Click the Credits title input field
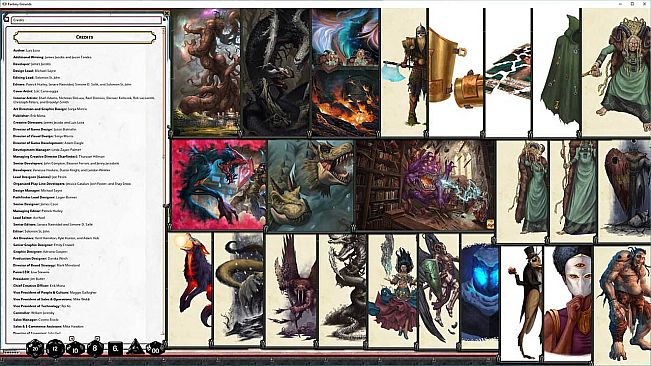 coord(86,20)
